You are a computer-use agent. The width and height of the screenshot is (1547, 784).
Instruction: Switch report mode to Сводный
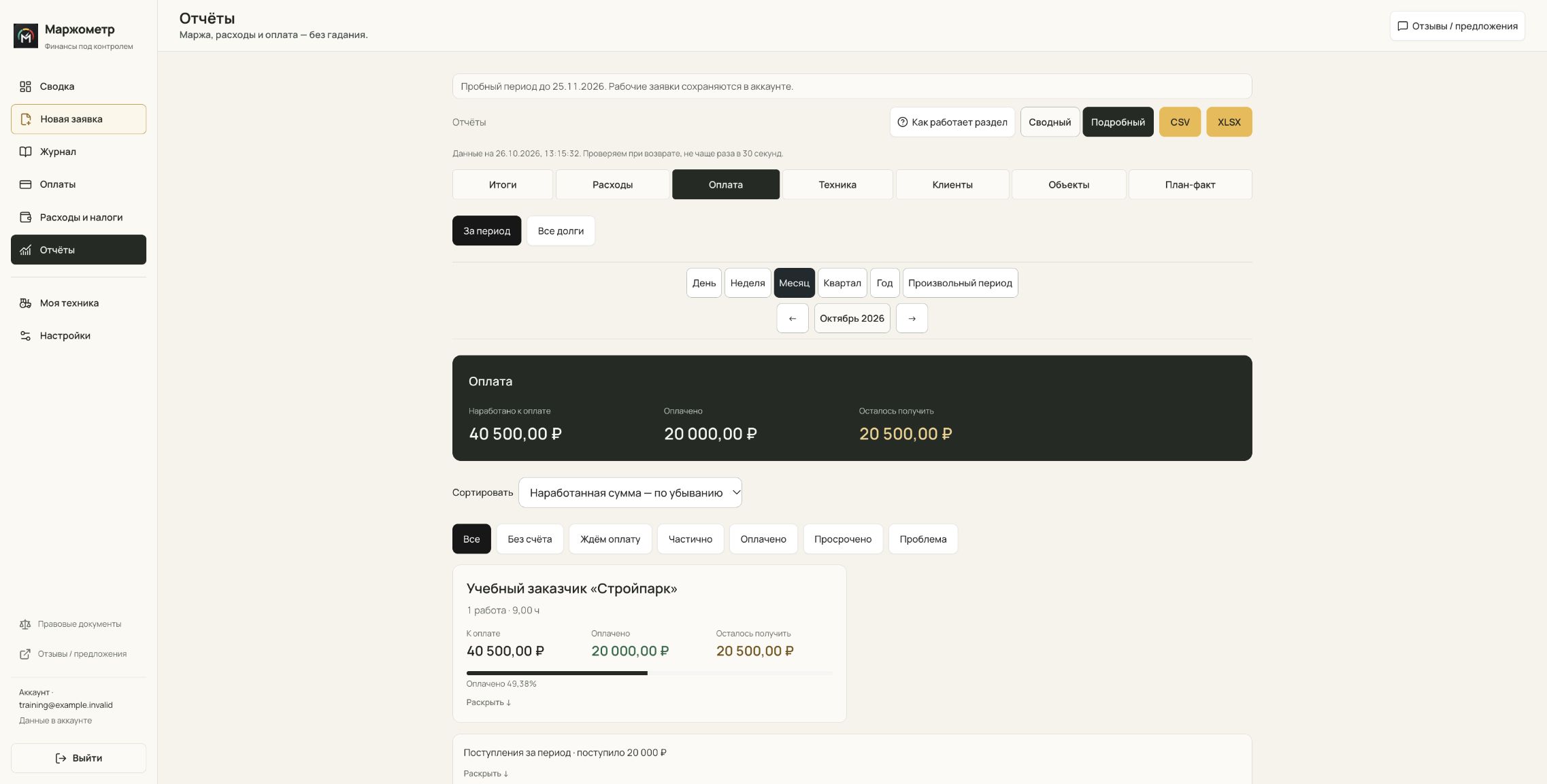(x=1050, y=122)
